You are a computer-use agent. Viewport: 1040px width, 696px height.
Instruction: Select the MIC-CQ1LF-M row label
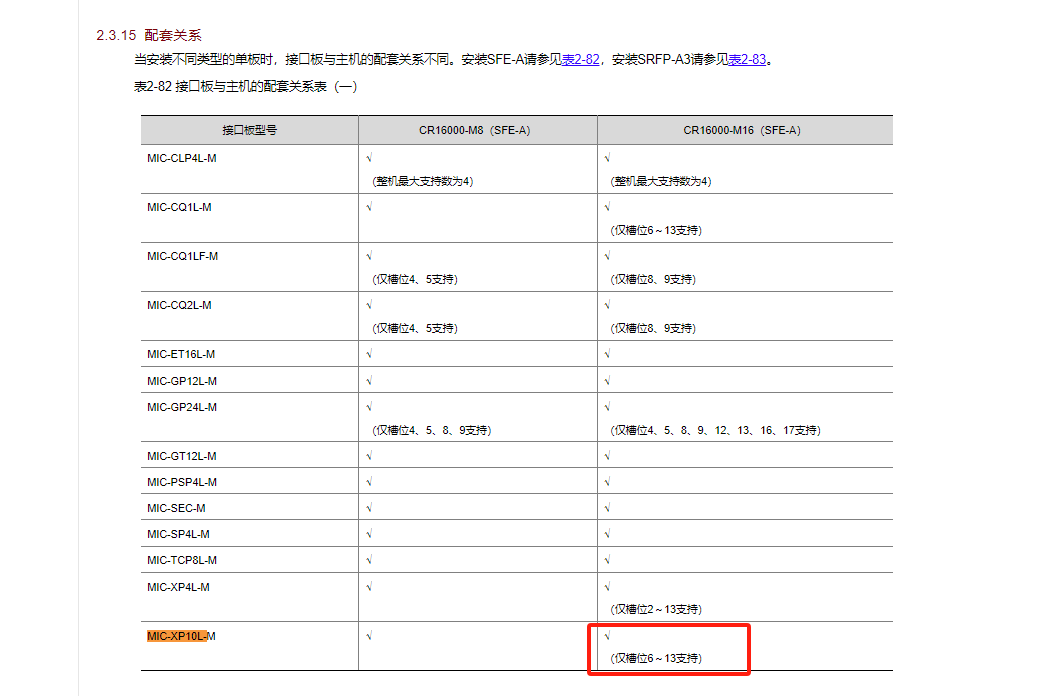[182, 256]
